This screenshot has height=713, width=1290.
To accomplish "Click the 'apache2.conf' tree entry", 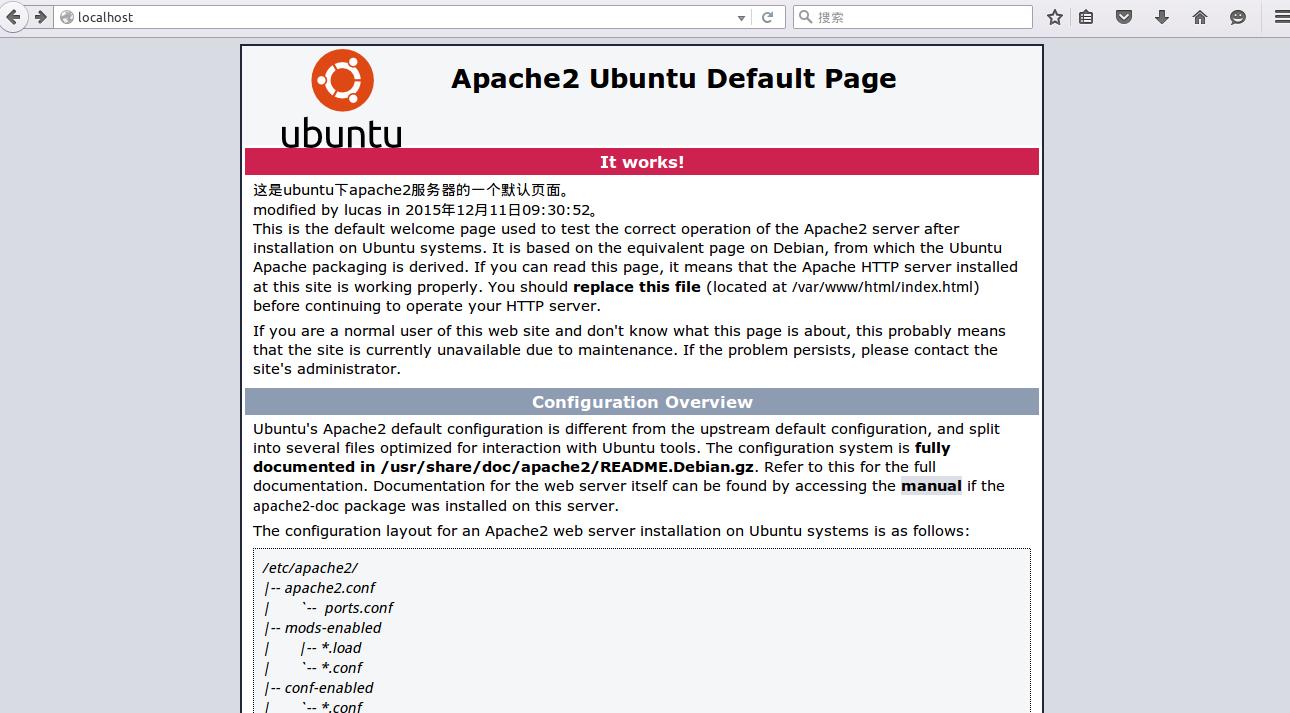I will 329,588.
